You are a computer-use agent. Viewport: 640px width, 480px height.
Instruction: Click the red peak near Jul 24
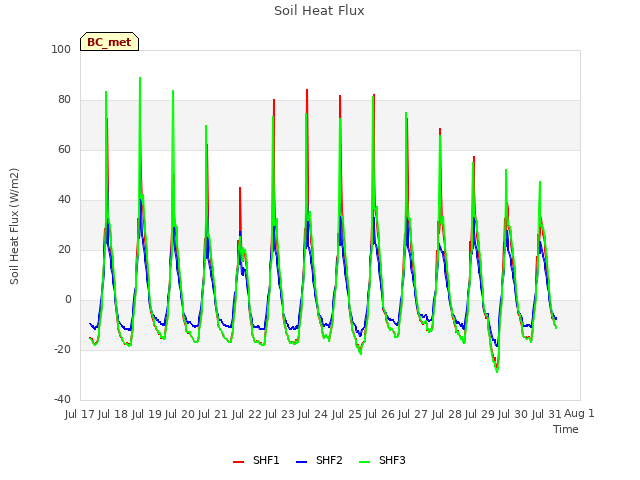pyautogui.click(x=307, y=90)
